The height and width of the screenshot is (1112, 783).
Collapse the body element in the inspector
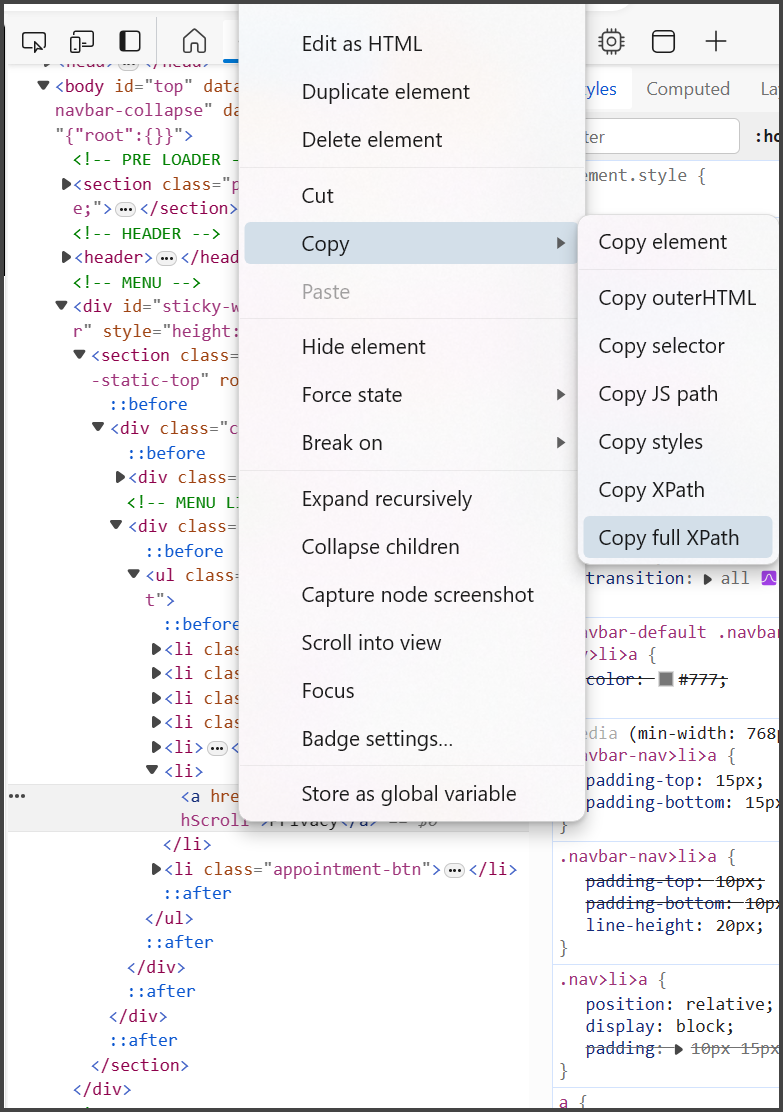point(42,85)
